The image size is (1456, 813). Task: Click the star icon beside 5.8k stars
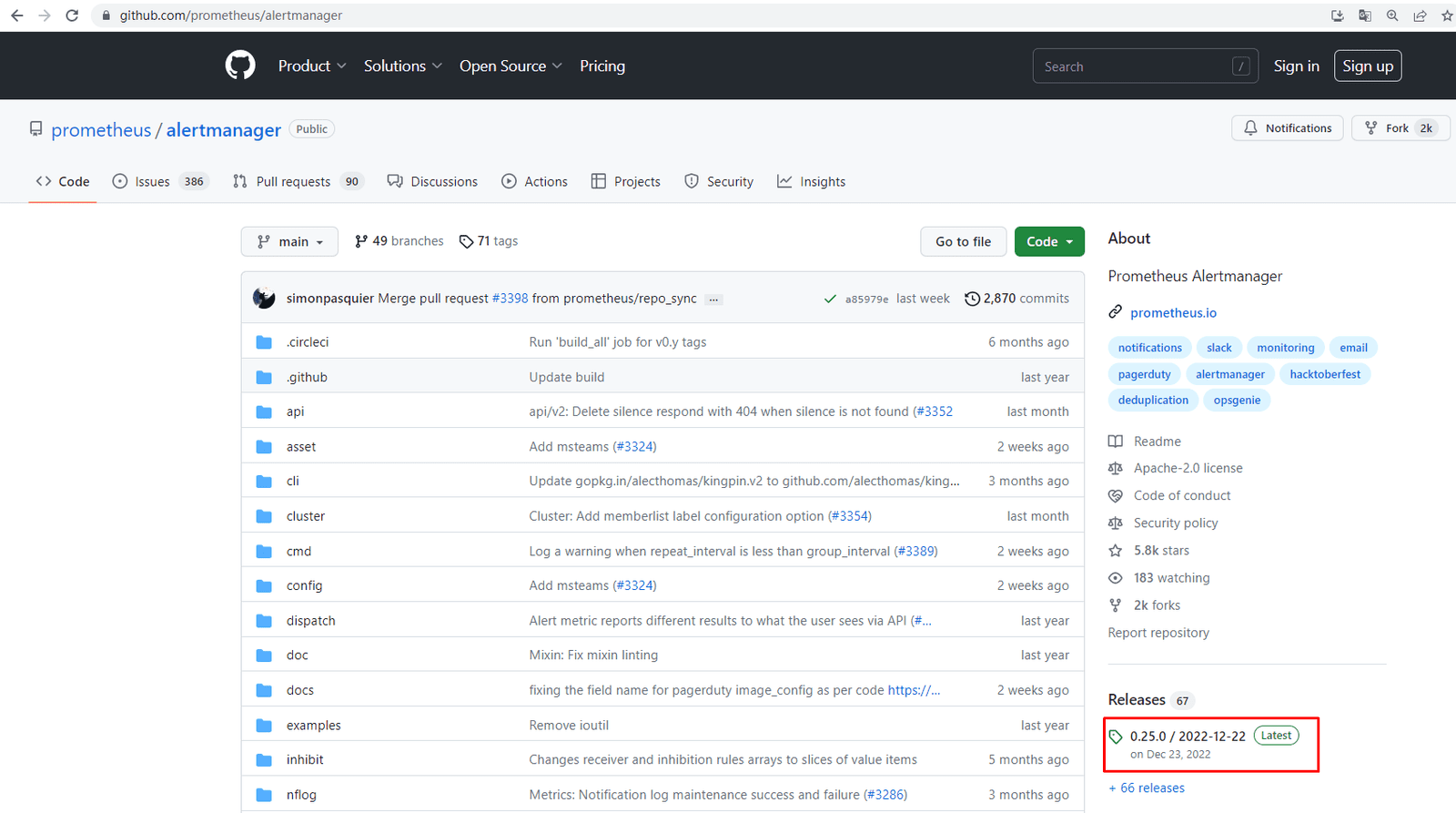1115,551
